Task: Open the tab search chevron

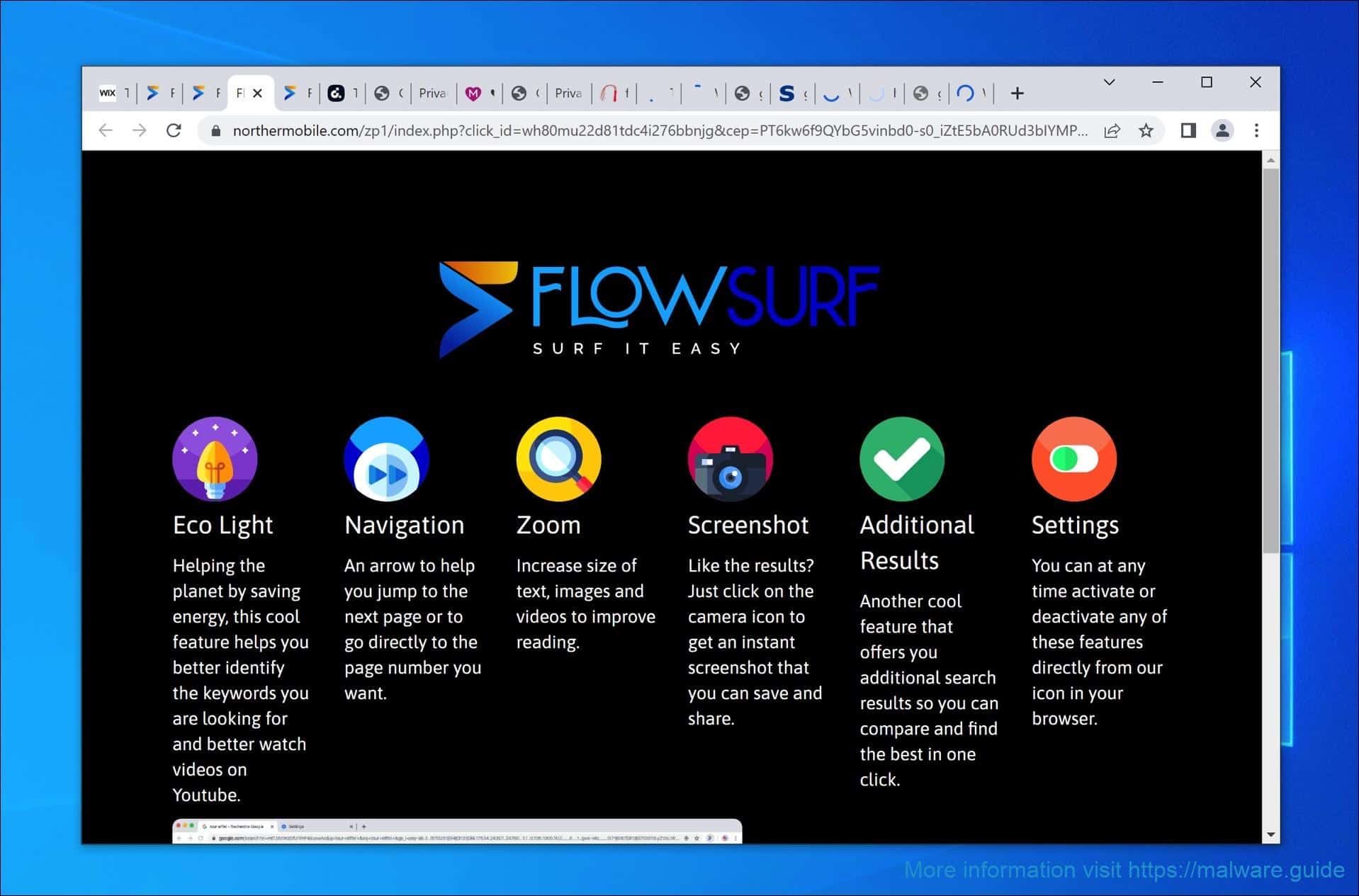Action: click(x=1108, y=82)
